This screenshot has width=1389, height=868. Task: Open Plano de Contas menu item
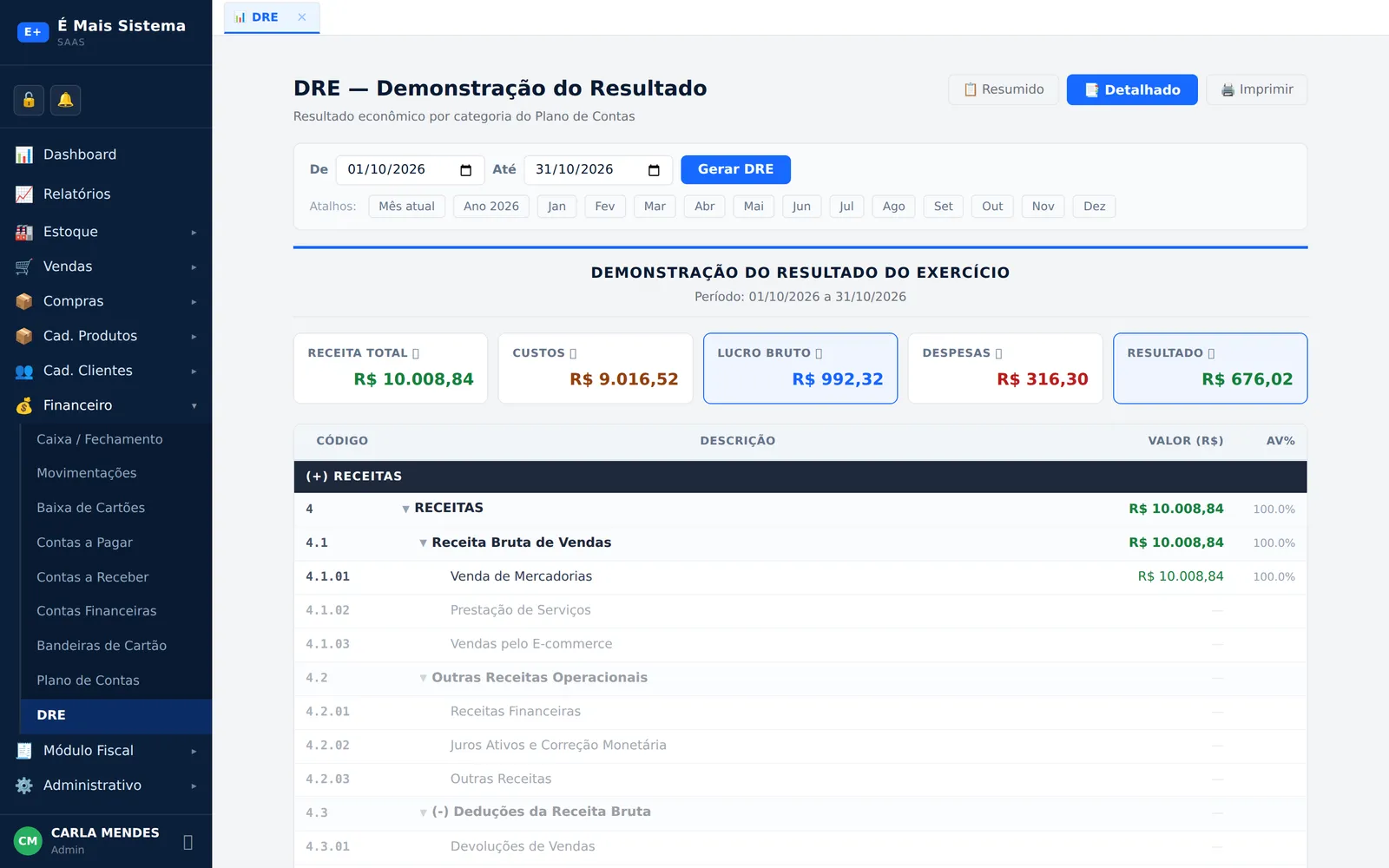click(88, 681)
